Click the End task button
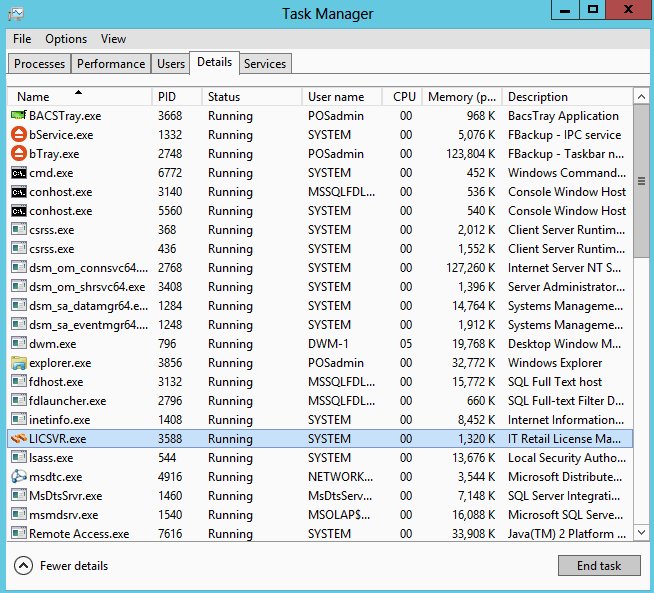Screen dimensions: 654x593 (599, 565)
